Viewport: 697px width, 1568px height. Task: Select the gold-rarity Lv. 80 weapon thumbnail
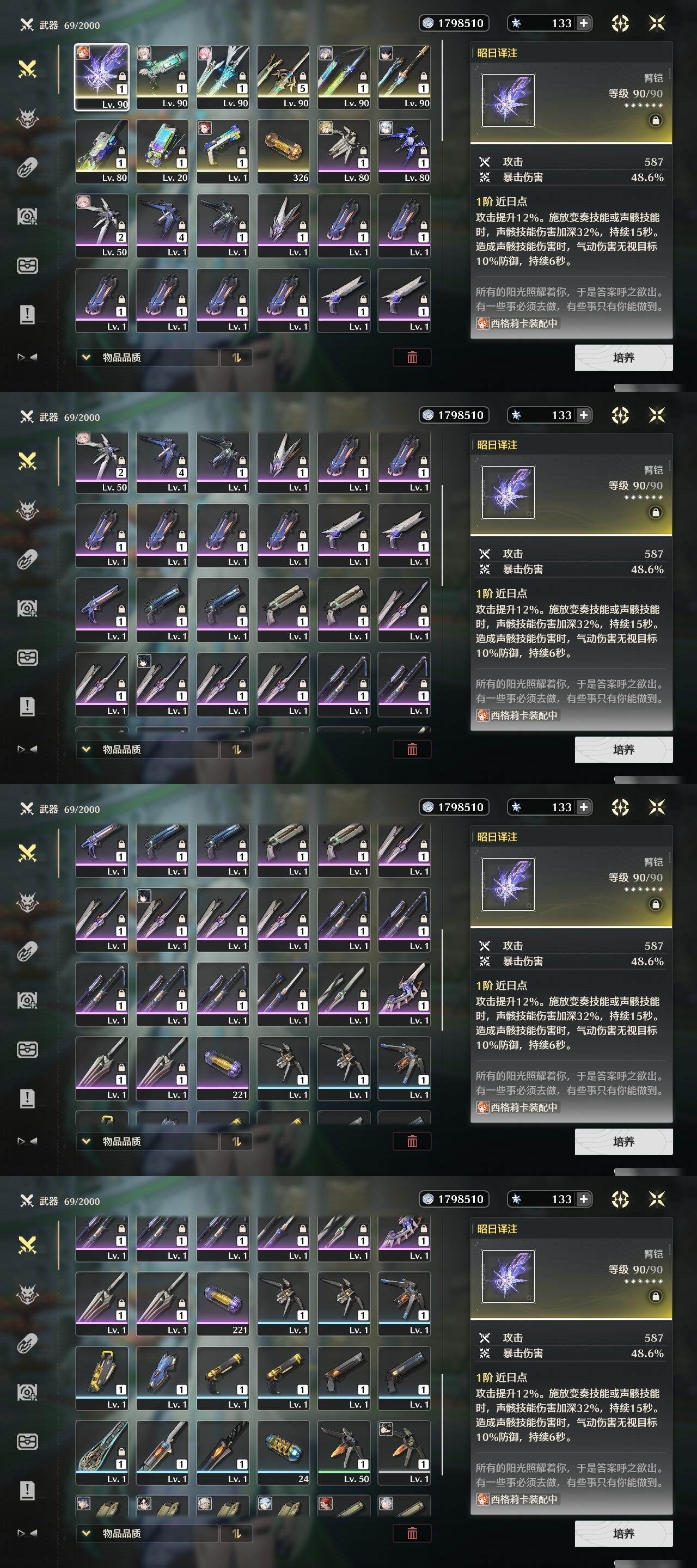pyautogui.click(x=102, y=151)
